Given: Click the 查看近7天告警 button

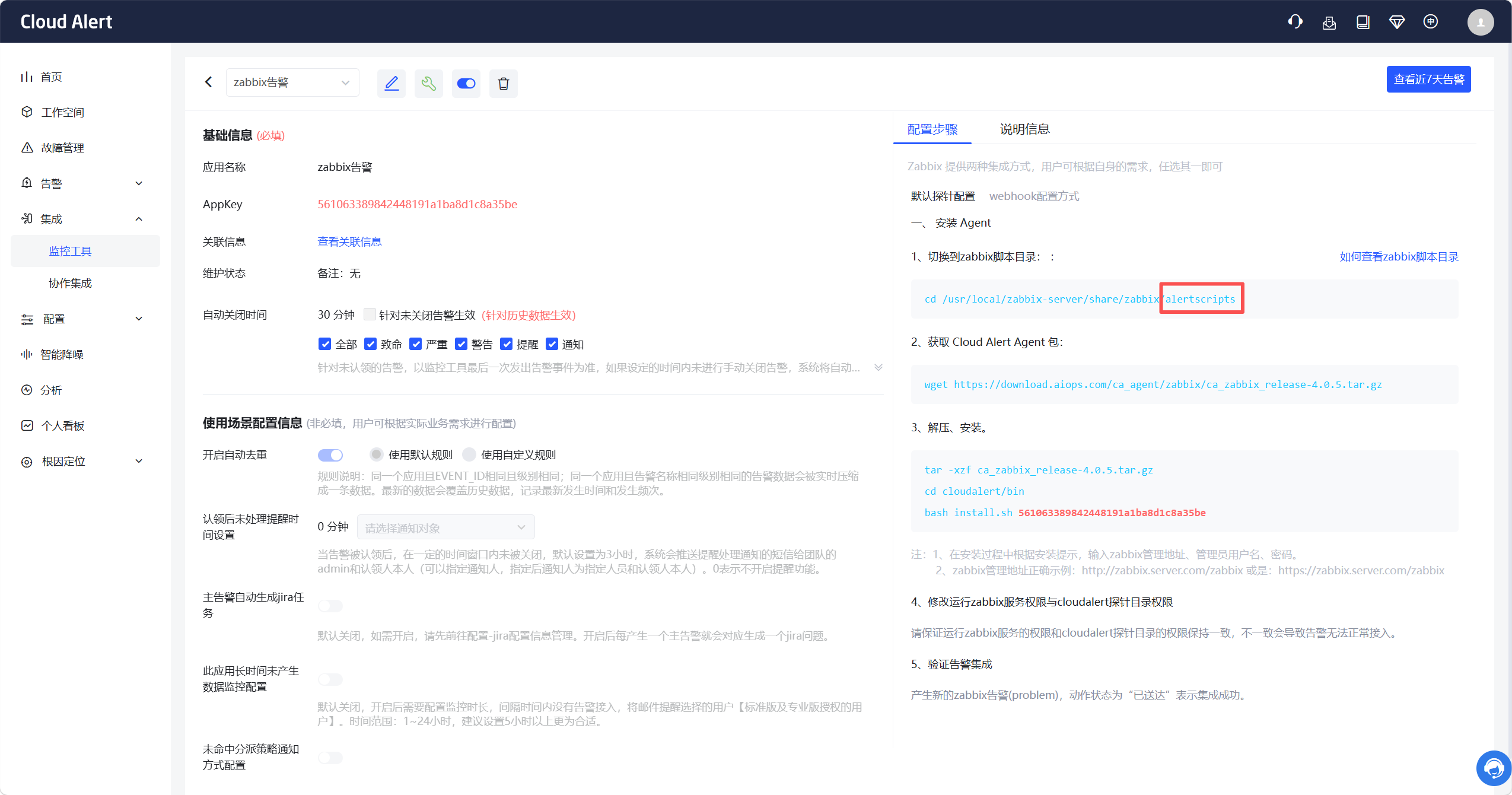Looking at the screenshot, I should [x=1428, y=79].
